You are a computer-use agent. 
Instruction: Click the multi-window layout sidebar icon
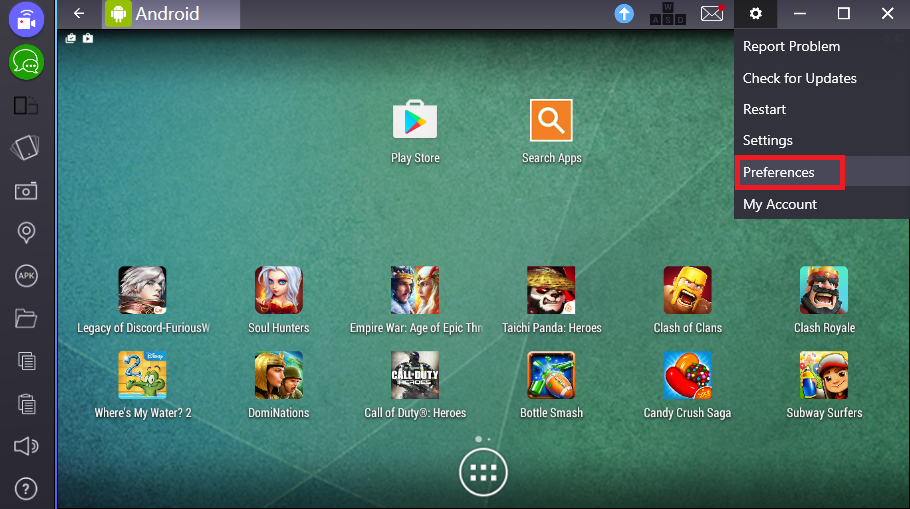26,106
